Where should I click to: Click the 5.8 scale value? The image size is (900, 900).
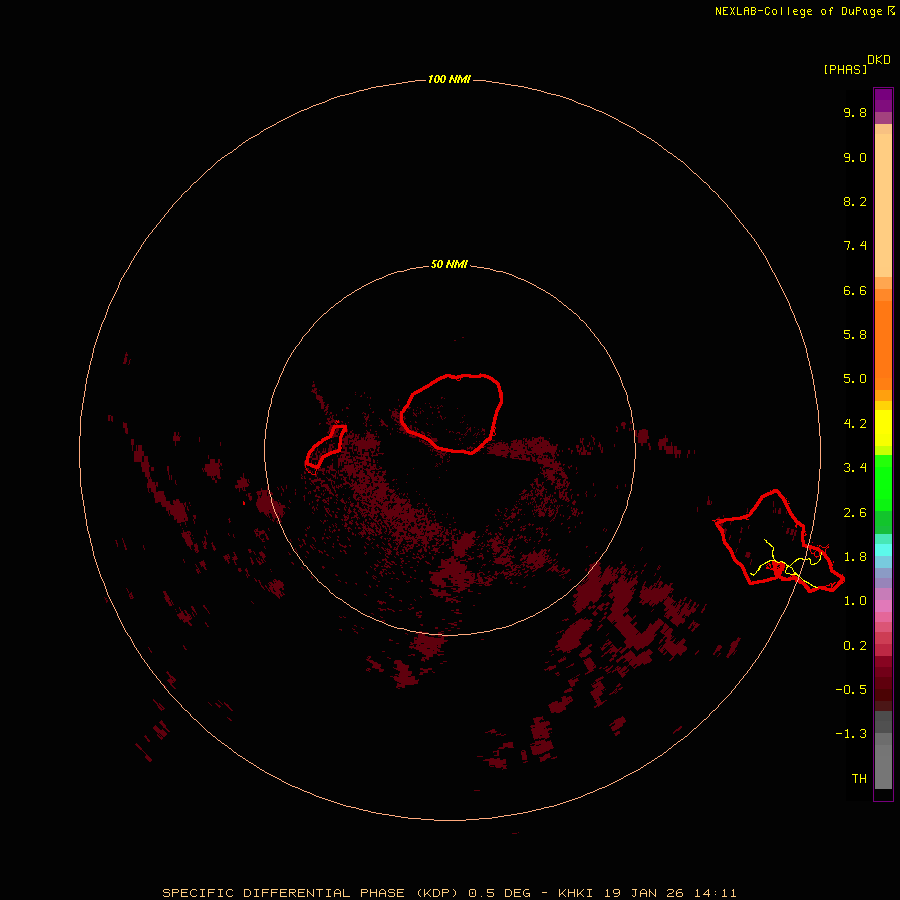855,335
